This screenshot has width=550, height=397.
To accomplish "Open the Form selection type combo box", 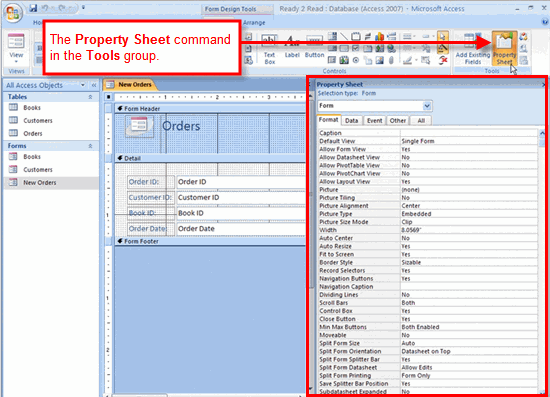I will (375, 106).
